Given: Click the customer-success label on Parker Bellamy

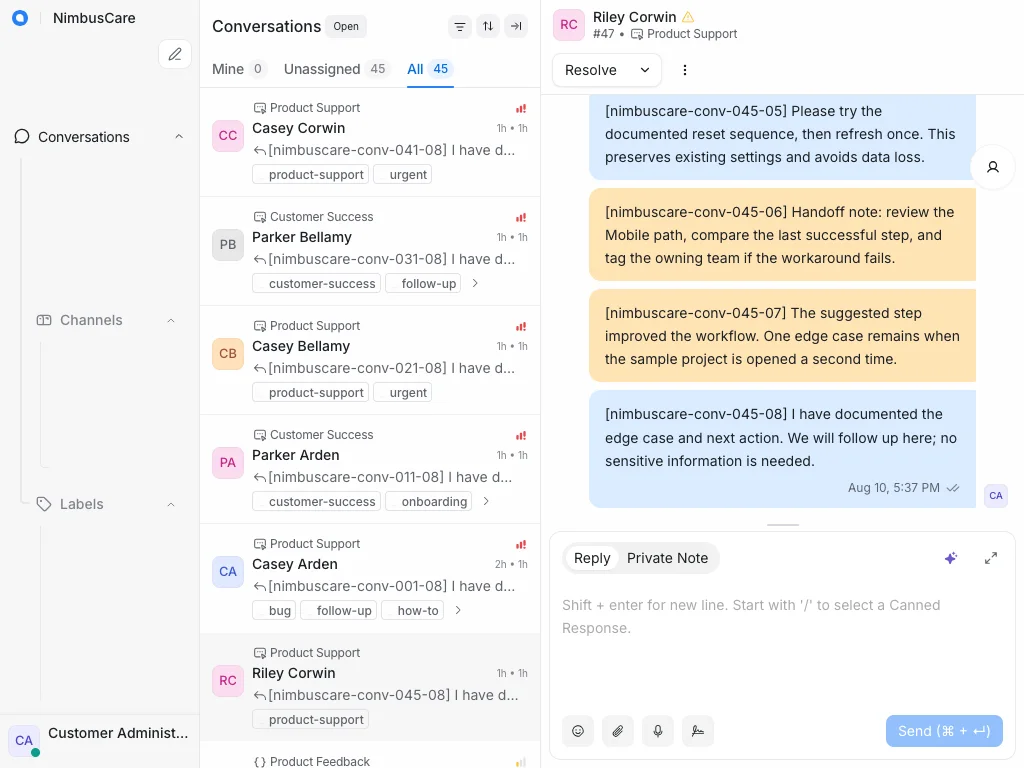Looking at the screenshot, I should [x=317, y=283].
